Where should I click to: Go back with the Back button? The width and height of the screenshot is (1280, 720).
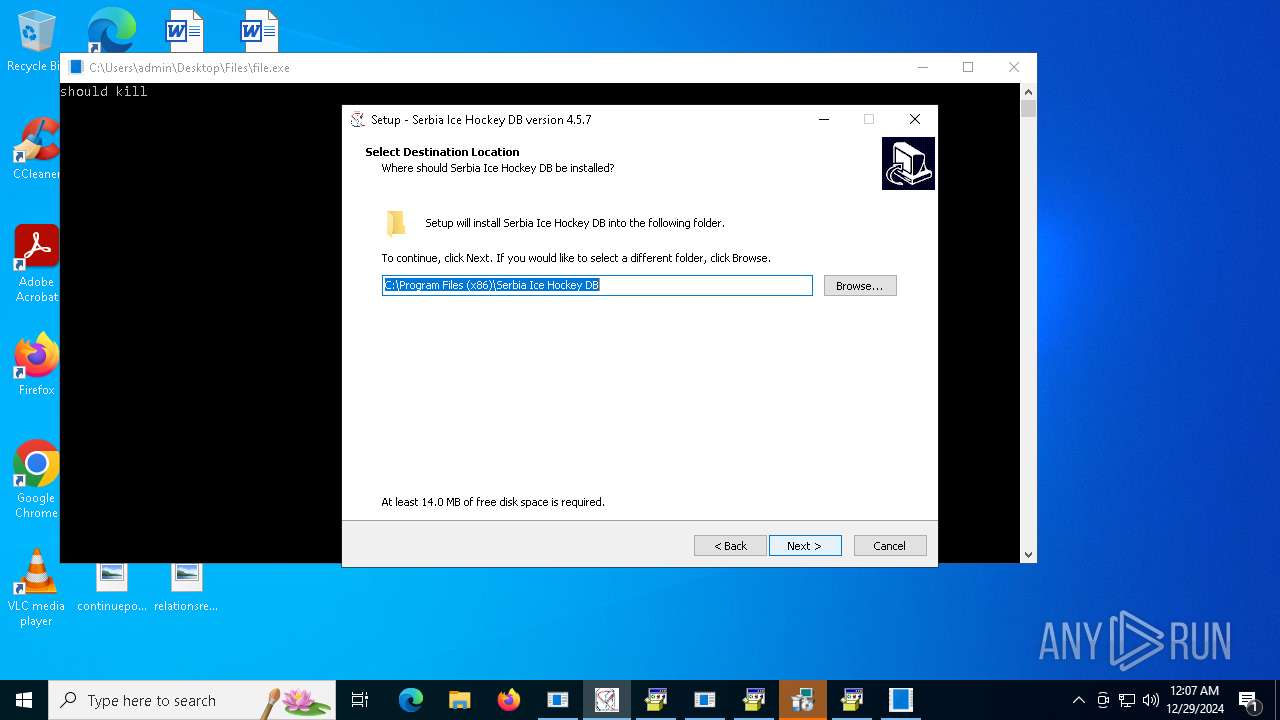coord(730,546)
